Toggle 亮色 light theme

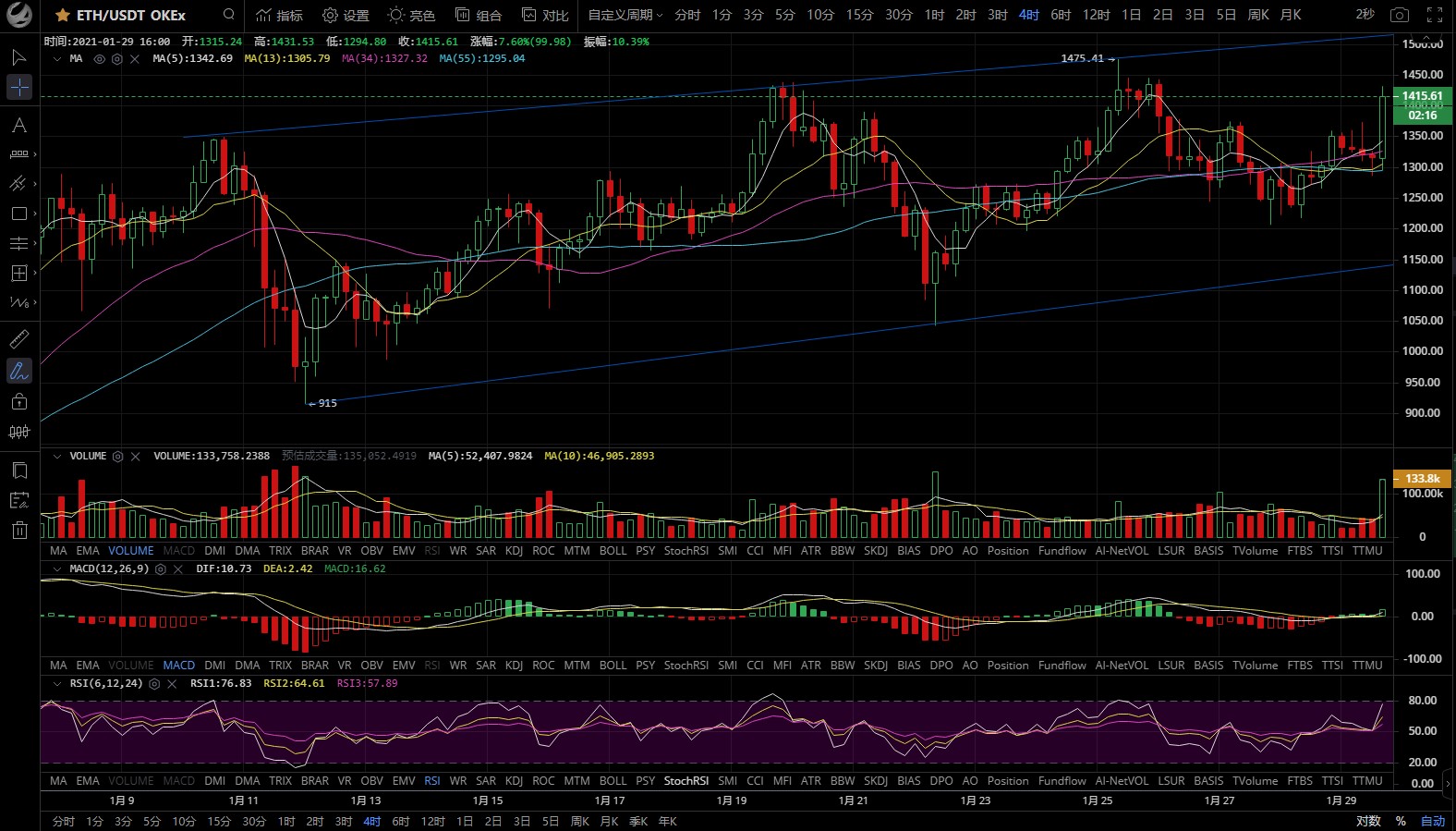(411, 15)
